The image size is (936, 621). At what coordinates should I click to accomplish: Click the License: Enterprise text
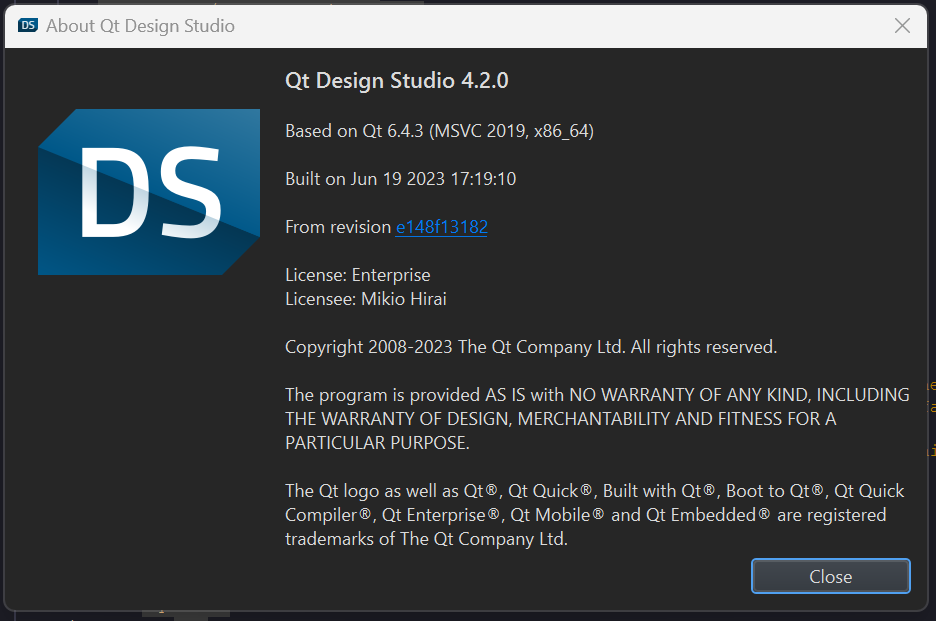coord(358,275)
